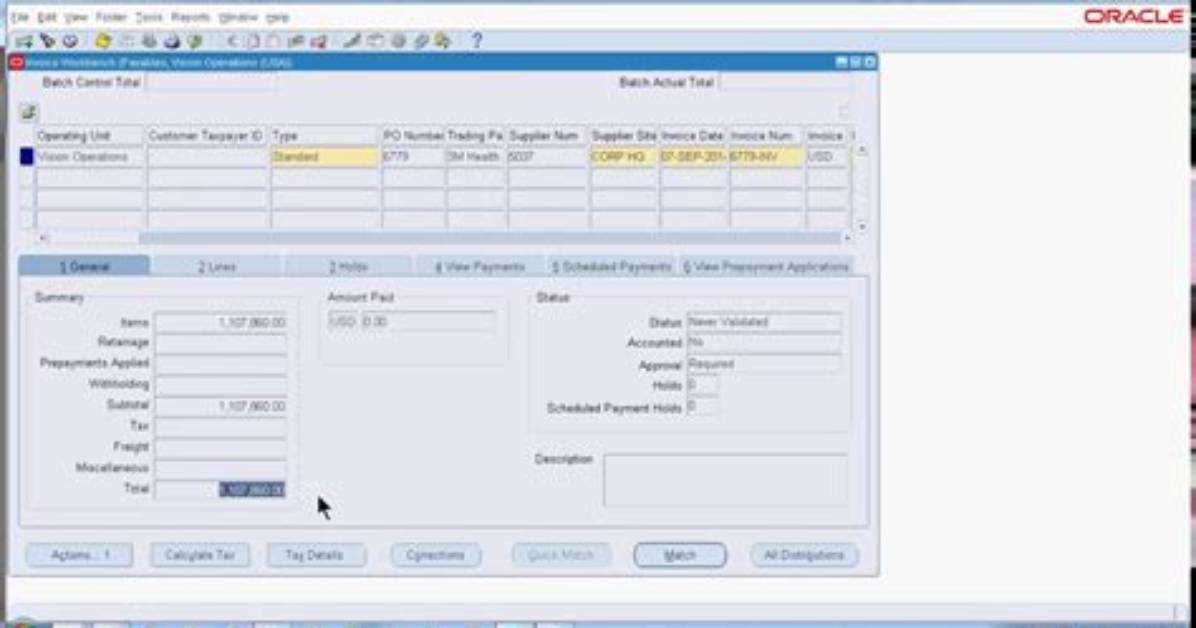Click the Freight summary field

[x=221, y=447]
